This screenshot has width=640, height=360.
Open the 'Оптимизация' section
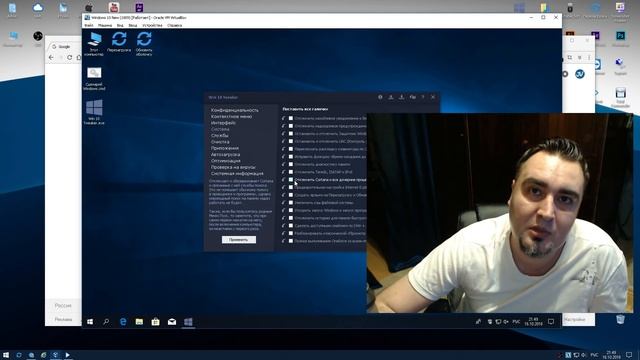point(226,161)
